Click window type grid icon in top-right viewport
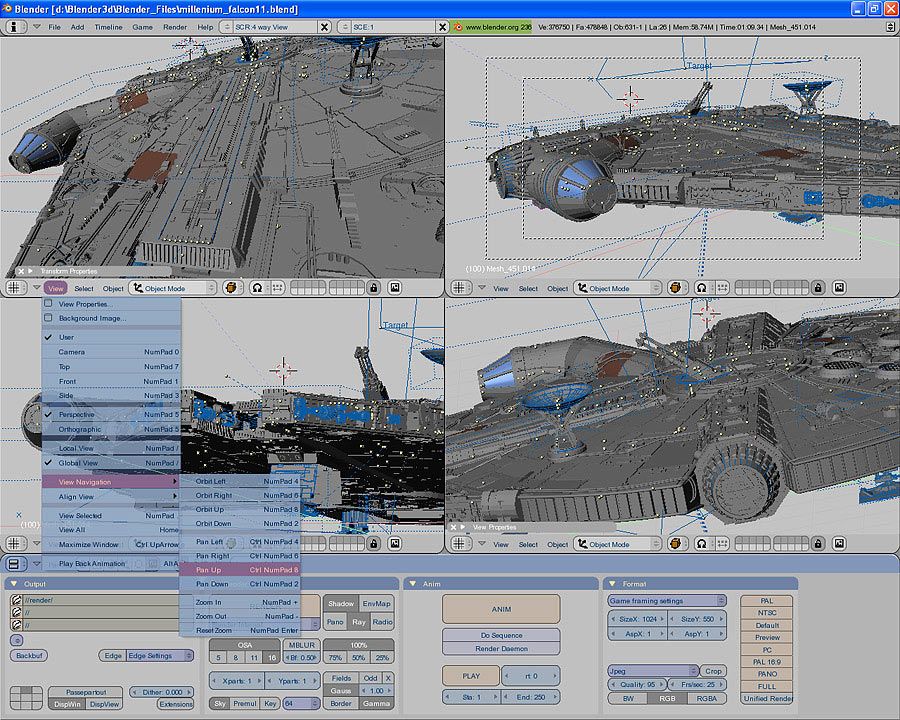This screenshot has width=900, height=720. point(460,288)
